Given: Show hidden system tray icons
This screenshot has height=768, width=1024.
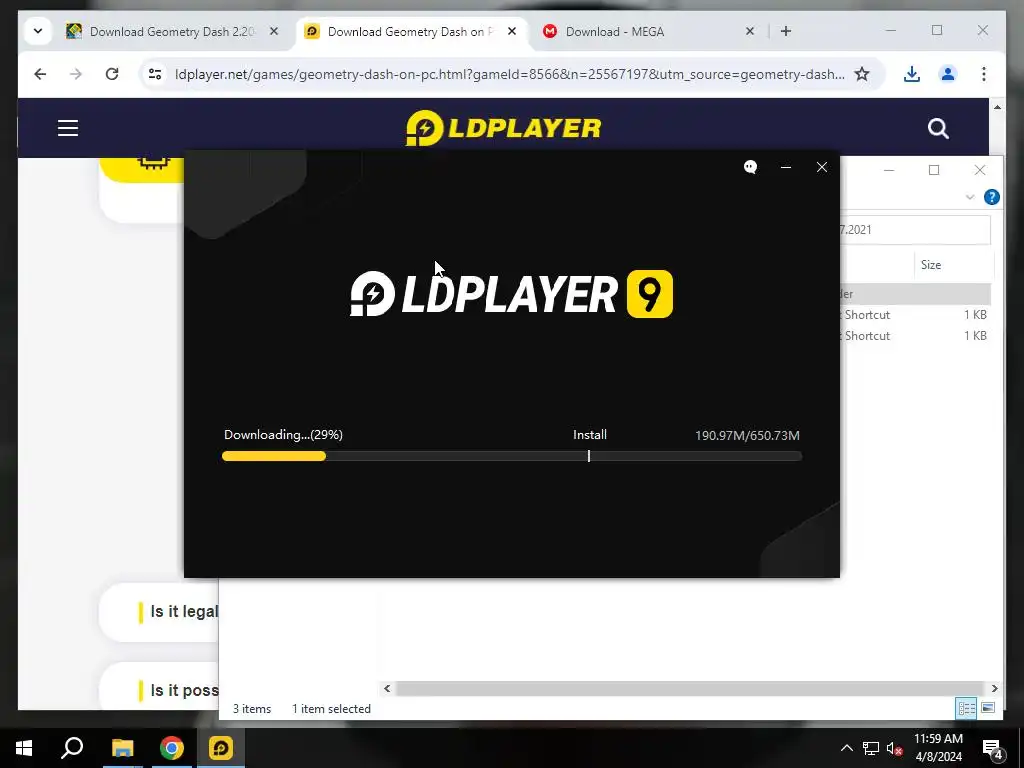Looking at the screenshot, I should tap(846, 748).
